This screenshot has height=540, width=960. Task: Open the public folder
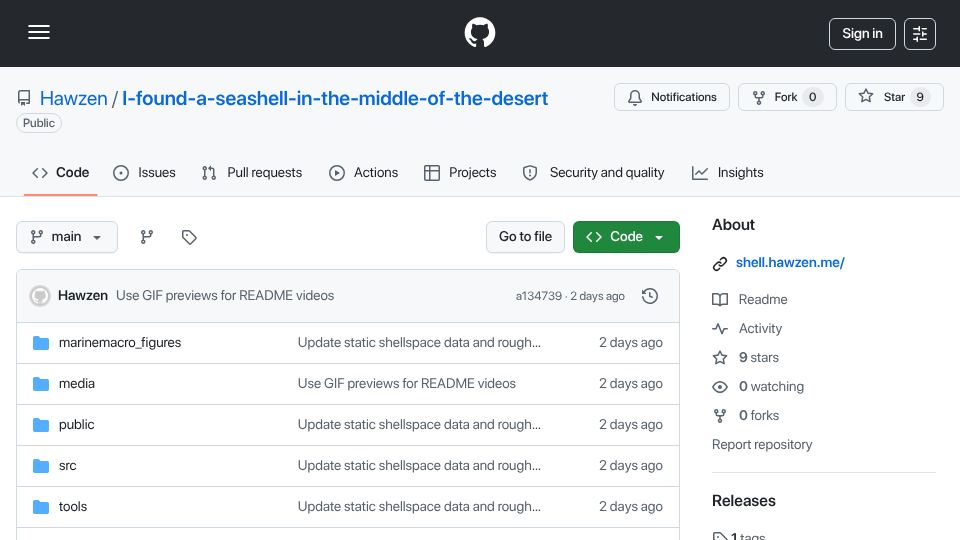coord(77,425)
